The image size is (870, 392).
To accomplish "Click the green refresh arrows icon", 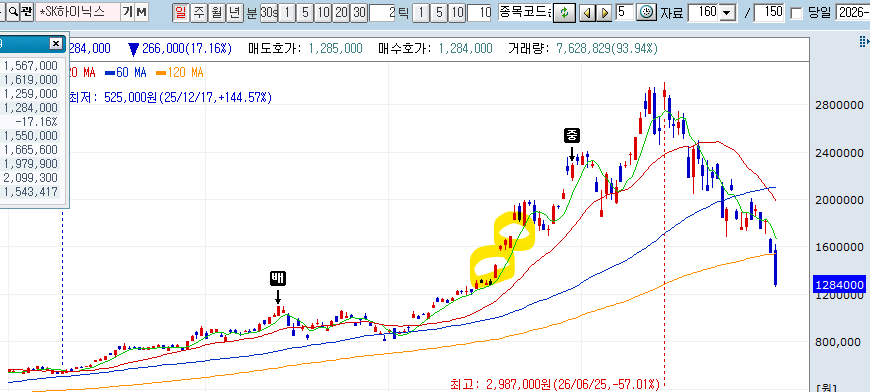I will [x=564, y=12].
